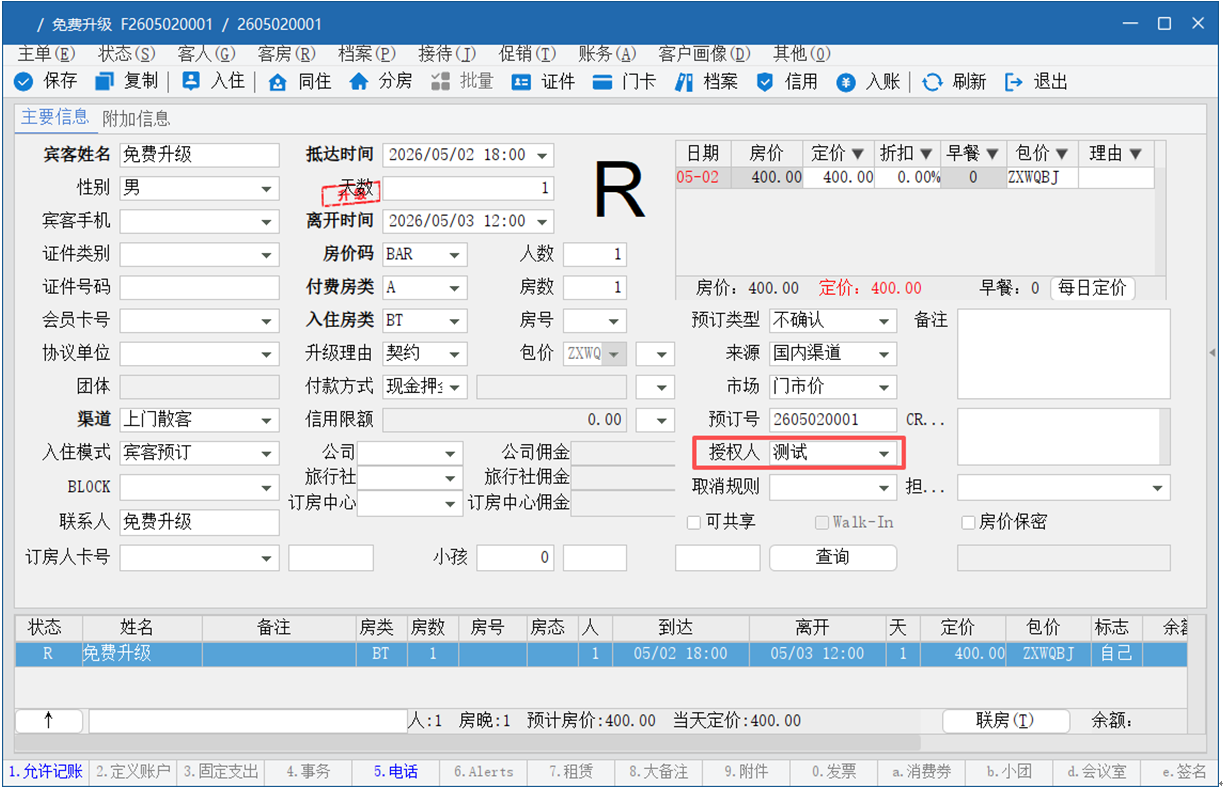1223x794 pixels.
Task: Expand the 付费房类 dropdown
Action: pyautogui.click(x=456, y=287)
